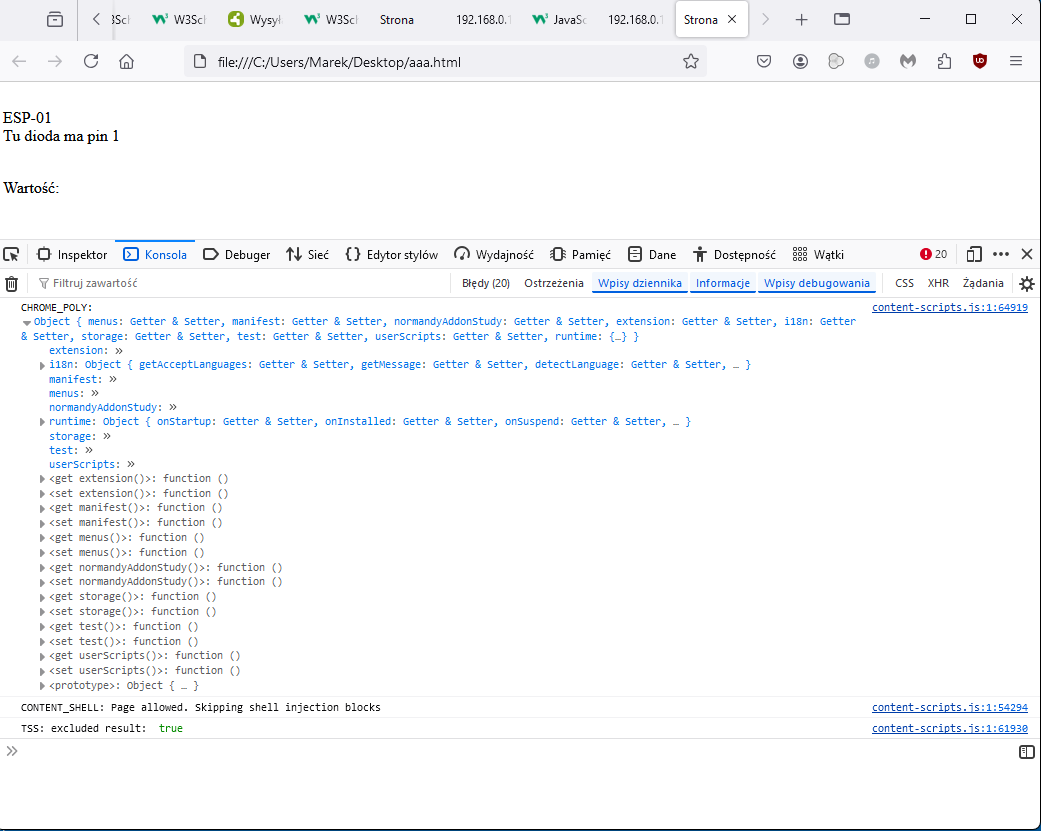This screenshot has height=831, width=1041.
Task: Open the Malwarebytes extension icon
Action: (908, 62)
